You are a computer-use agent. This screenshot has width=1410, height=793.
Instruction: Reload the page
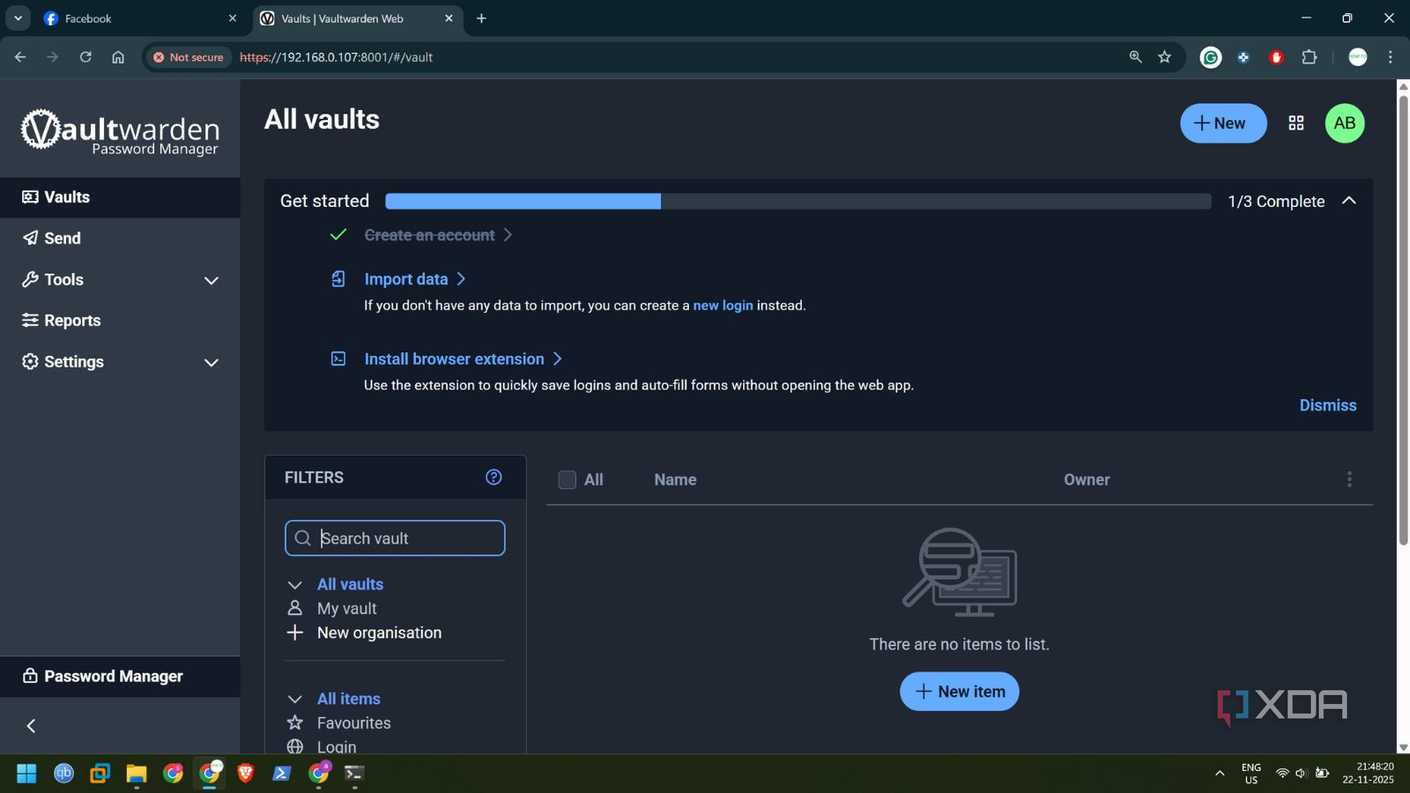[x=85, y=57]
